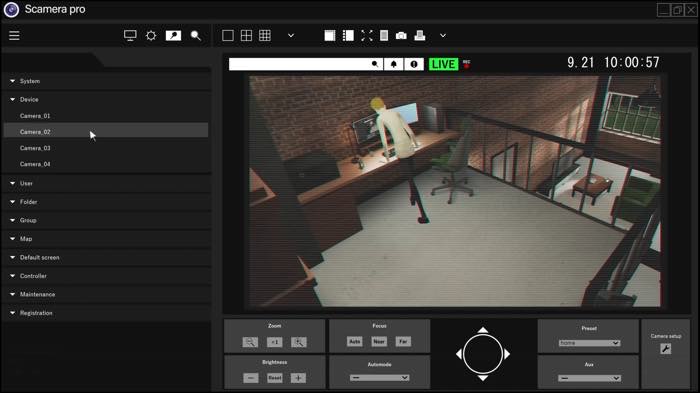Set focus to Auto
Image resolution: width=700 pixels, height=393 pixels.
[x=355, y=342]
